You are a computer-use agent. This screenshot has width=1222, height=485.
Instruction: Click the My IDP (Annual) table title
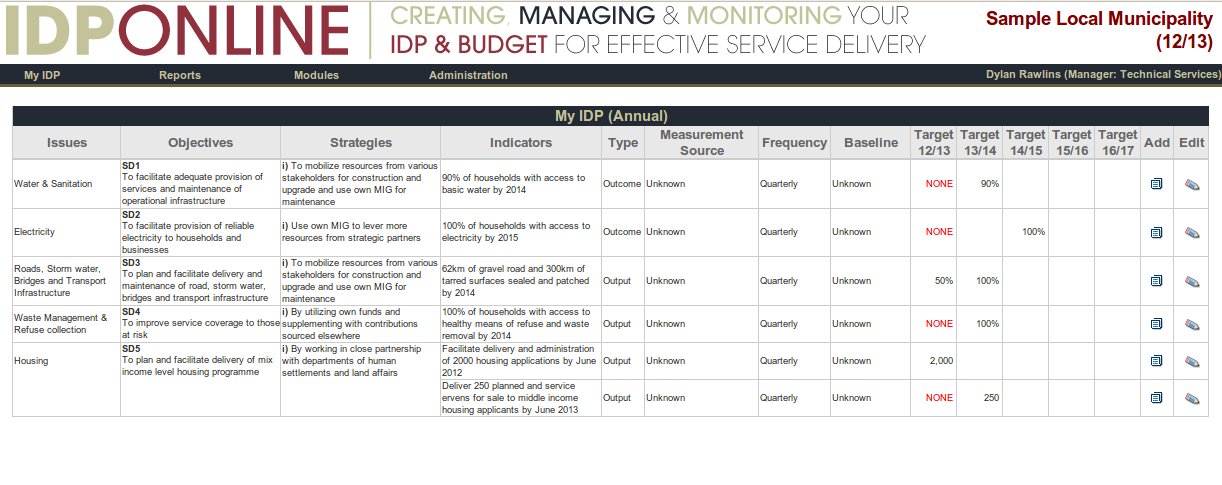point(611,116)
